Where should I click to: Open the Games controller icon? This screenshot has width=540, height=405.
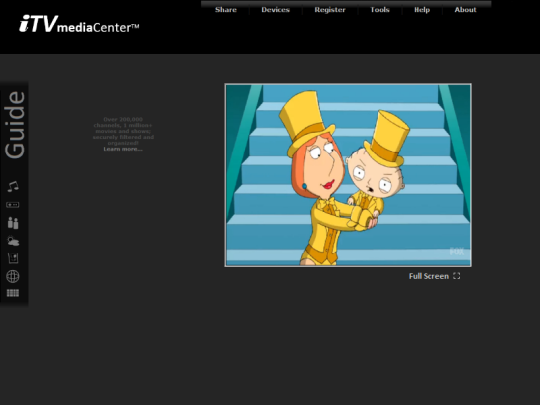[x=13, y=205]
